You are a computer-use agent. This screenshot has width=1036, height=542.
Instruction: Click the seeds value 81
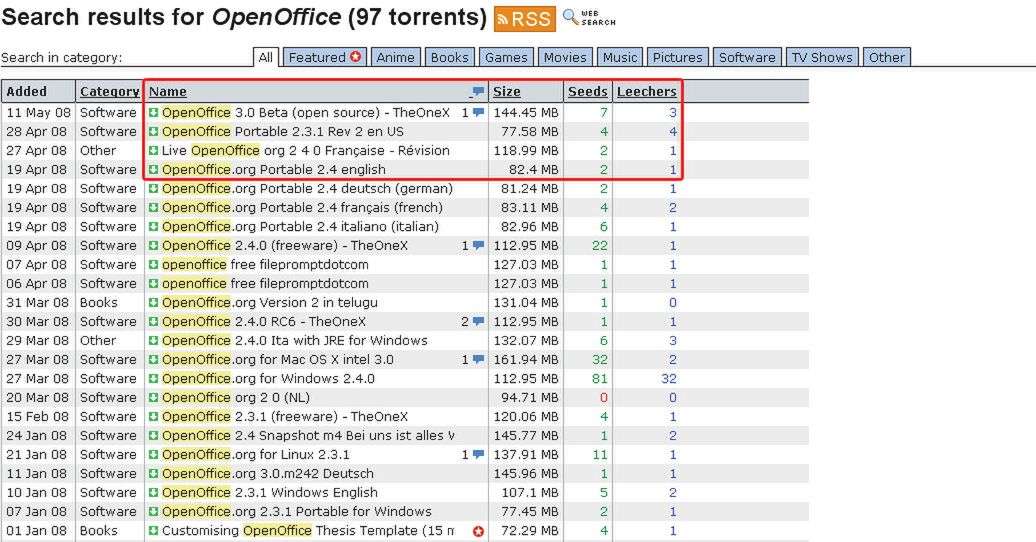600,379
